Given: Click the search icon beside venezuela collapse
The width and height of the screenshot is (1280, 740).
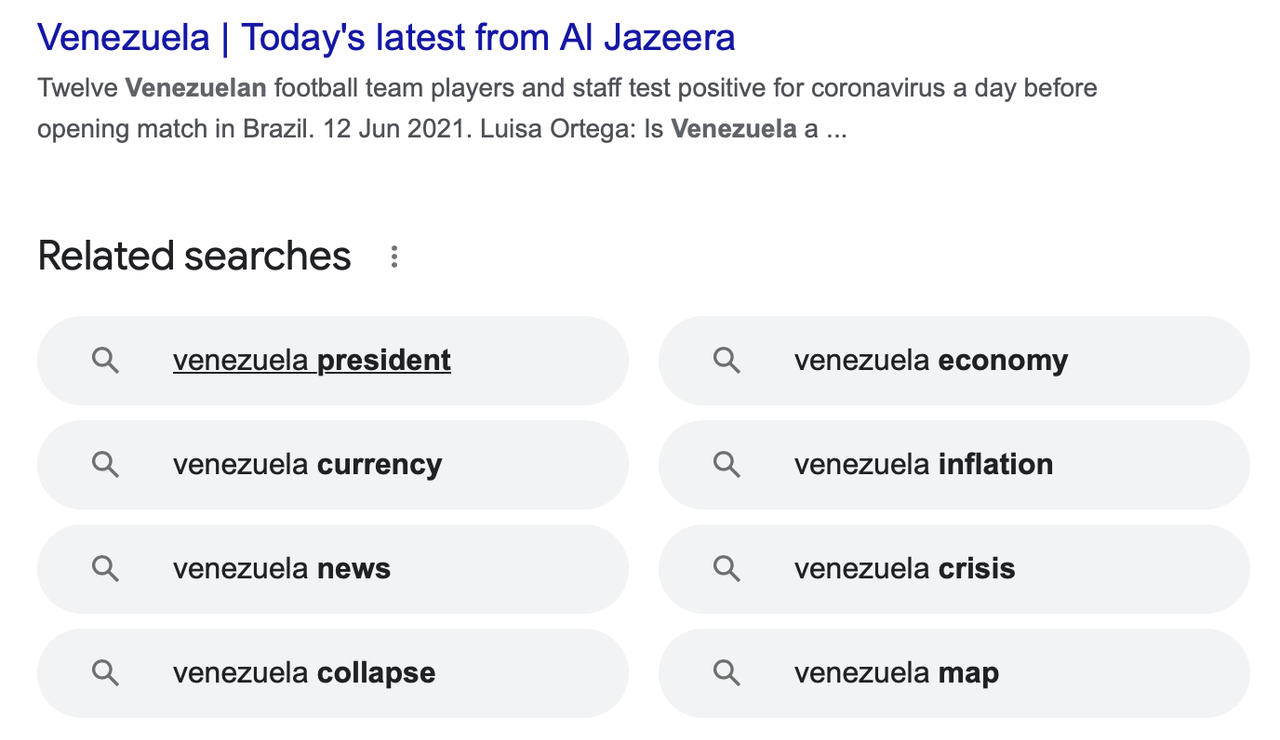Looking at the screenshot, I should pyautogui.click(x=106, y=673).
